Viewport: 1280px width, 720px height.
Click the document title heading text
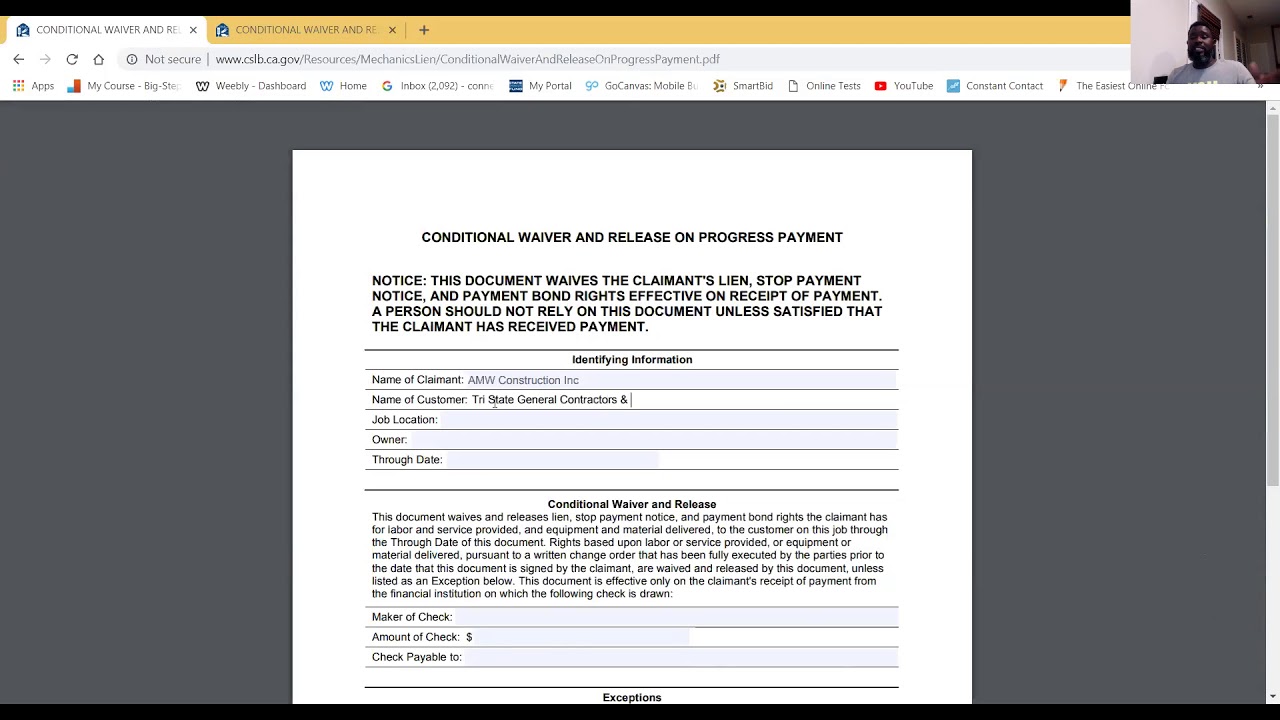click(632, 237)
